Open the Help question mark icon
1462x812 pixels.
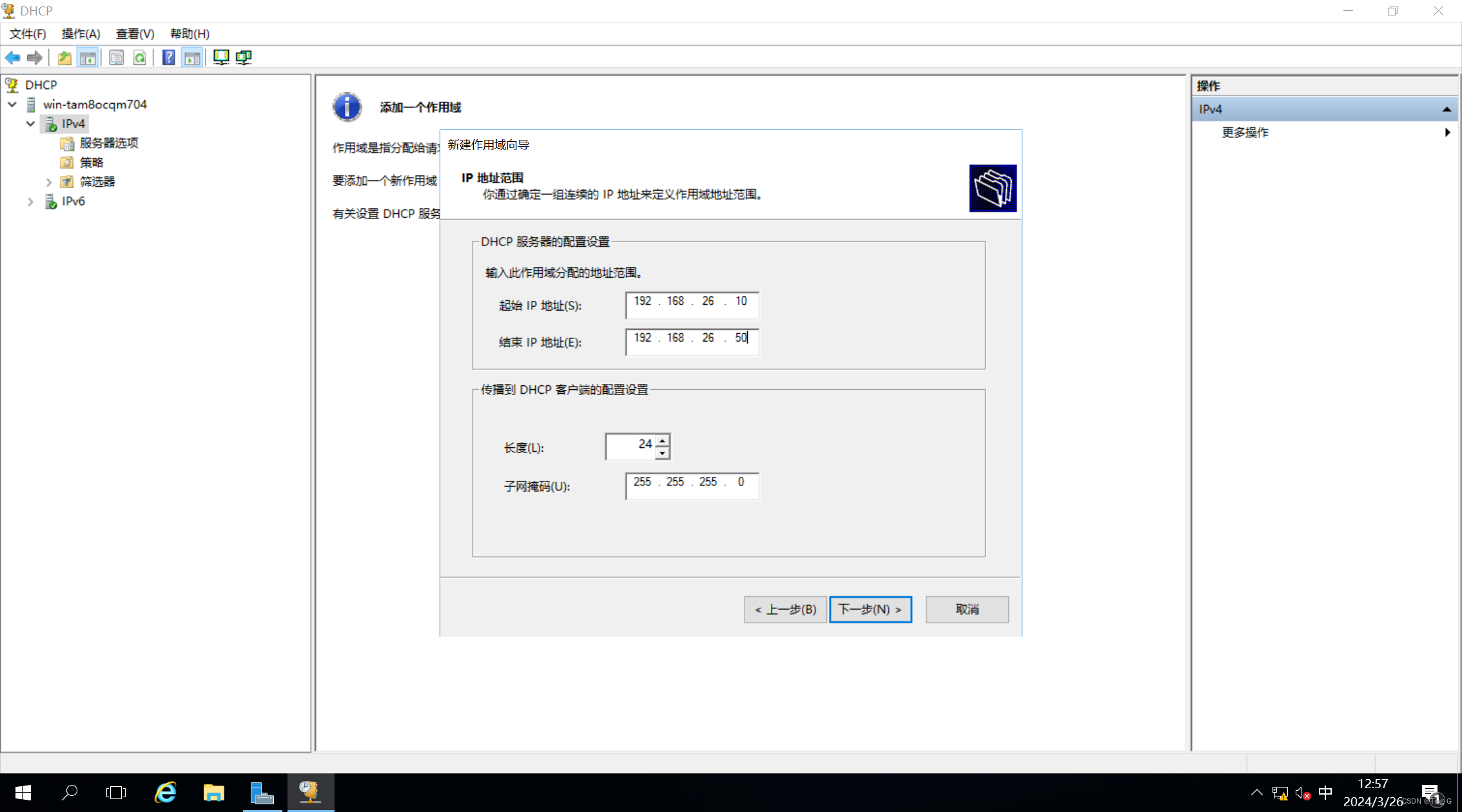coord(168,58)
